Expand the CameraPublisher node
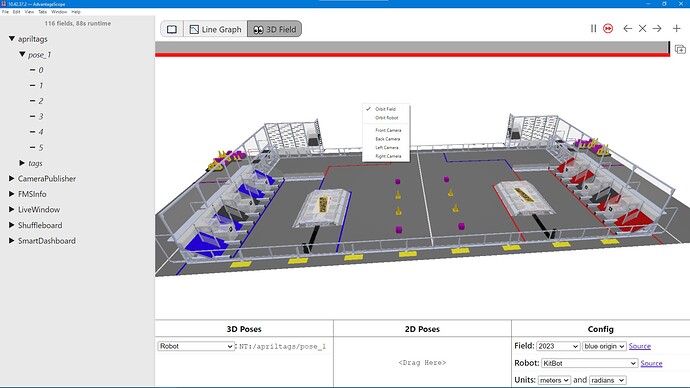 pos(12,179)
